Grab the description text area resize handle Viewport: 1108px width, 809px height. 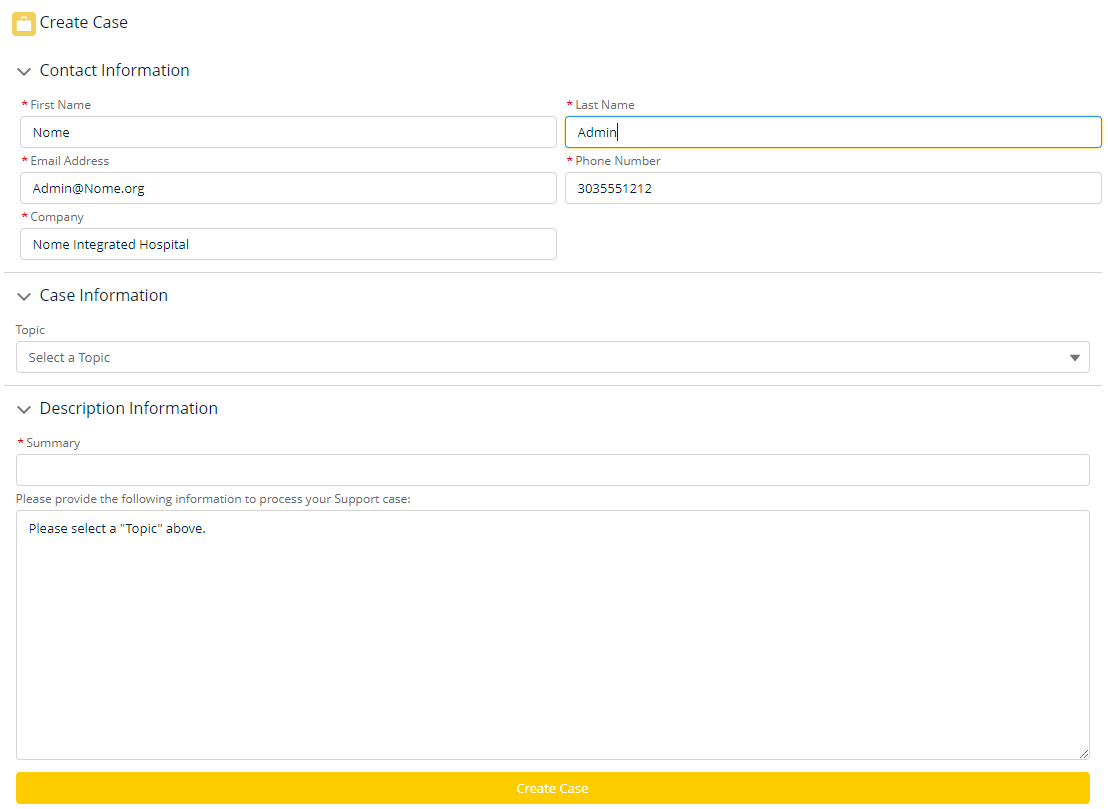(x=1084, y=754)
